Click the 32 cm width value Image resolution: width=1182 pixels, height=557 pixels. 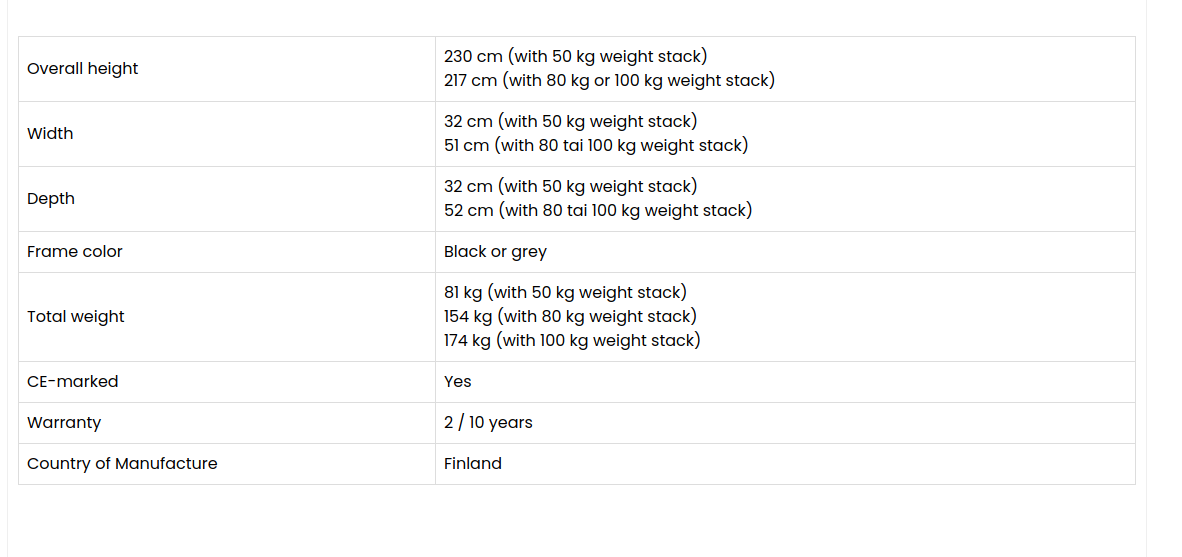(570, 122)
